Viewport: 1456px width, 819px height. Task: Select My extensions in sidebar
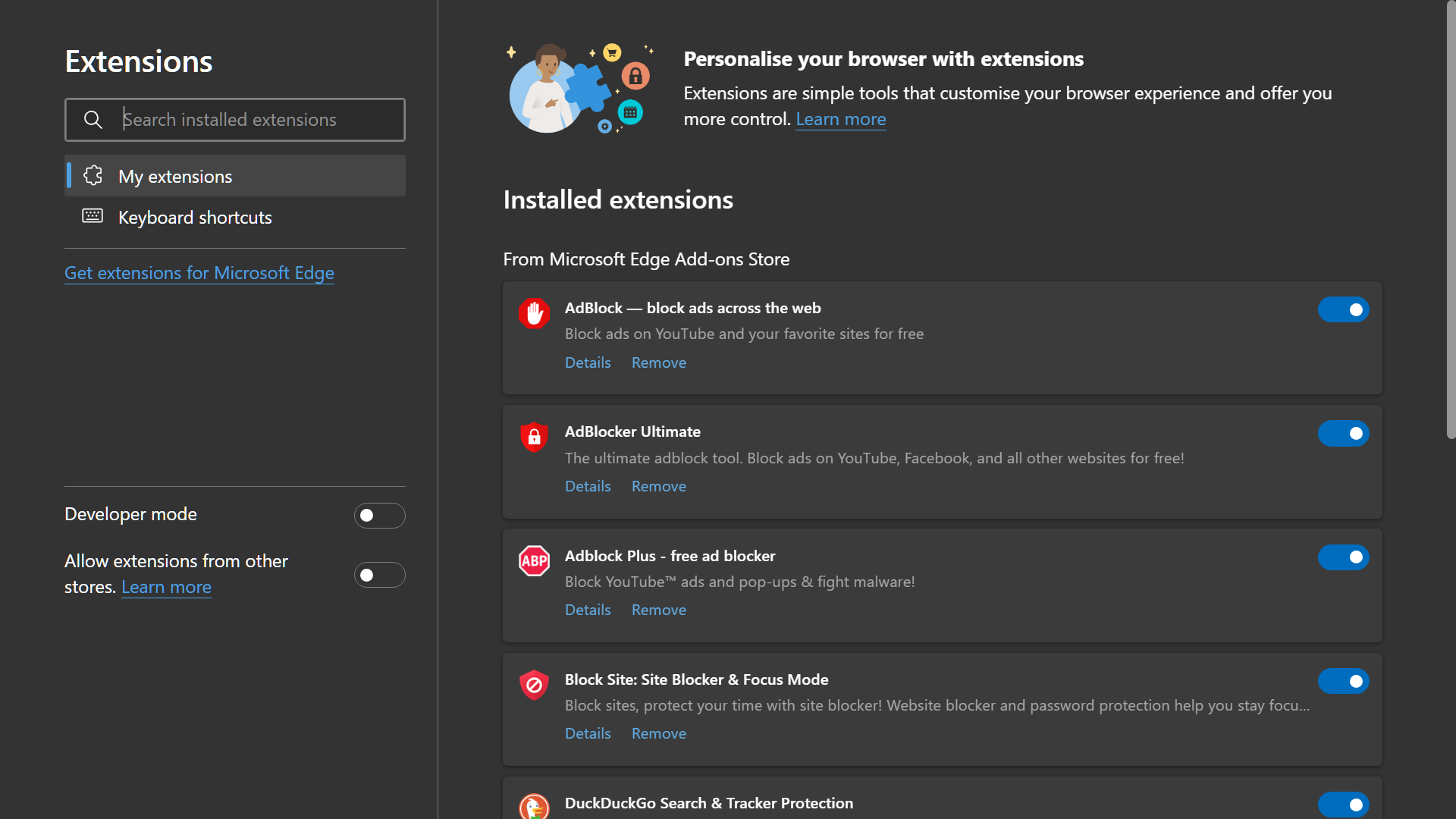point(175,177)
